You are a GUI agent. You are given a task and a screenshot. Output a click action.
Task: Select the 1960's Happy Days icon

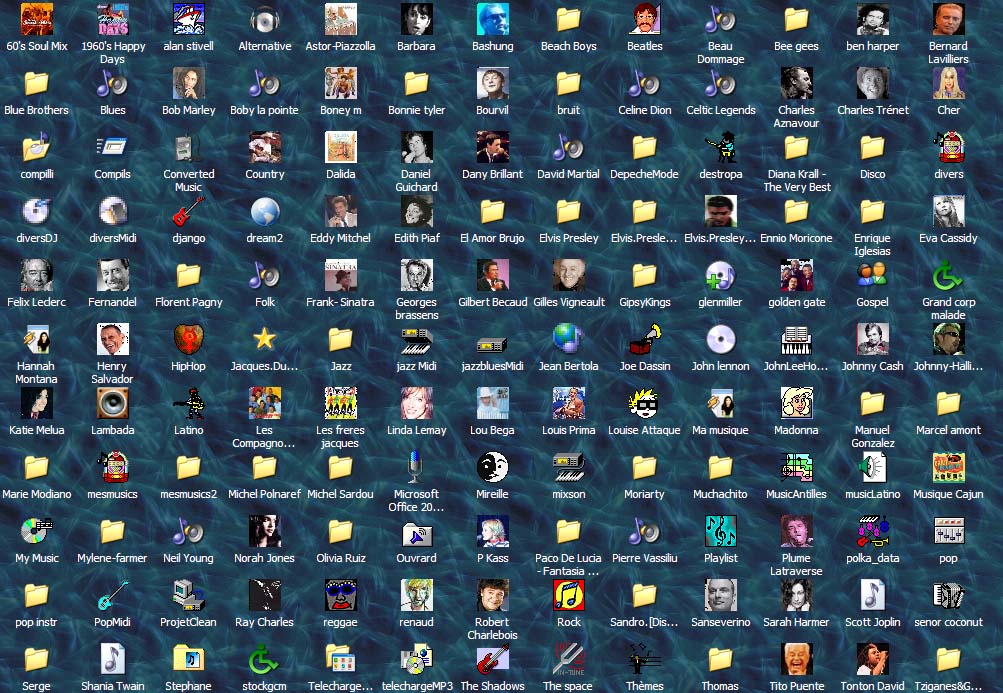[113, 19]
